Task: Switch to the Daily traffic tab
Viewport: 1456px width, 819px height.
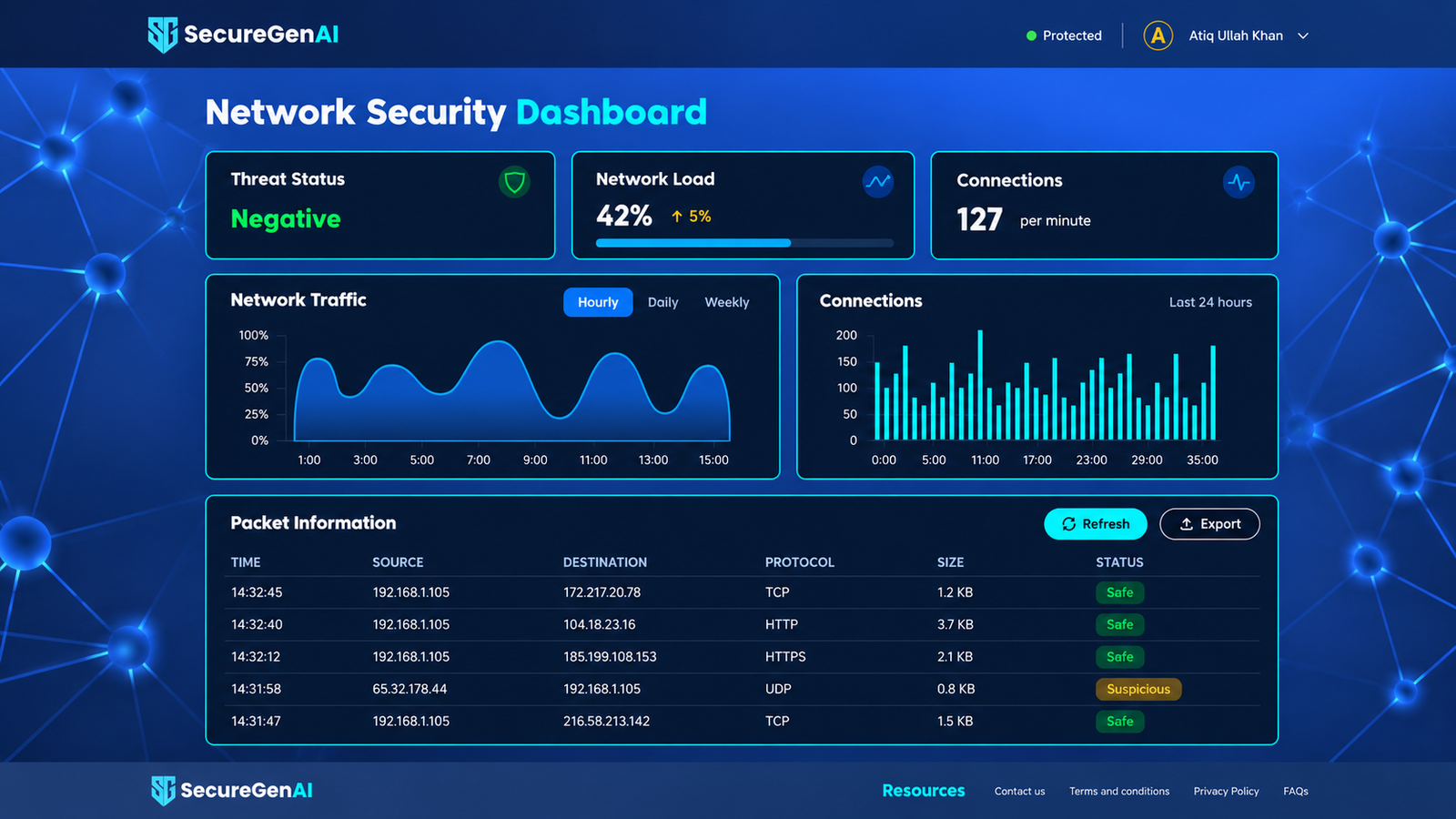Action: pyautogui.click(x=662, y=302)
